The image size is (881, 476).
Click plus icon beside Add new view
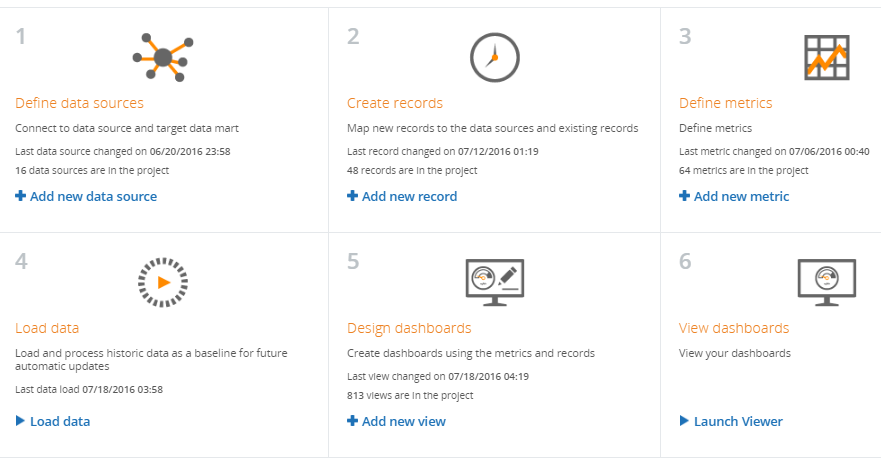pos(353,421)
